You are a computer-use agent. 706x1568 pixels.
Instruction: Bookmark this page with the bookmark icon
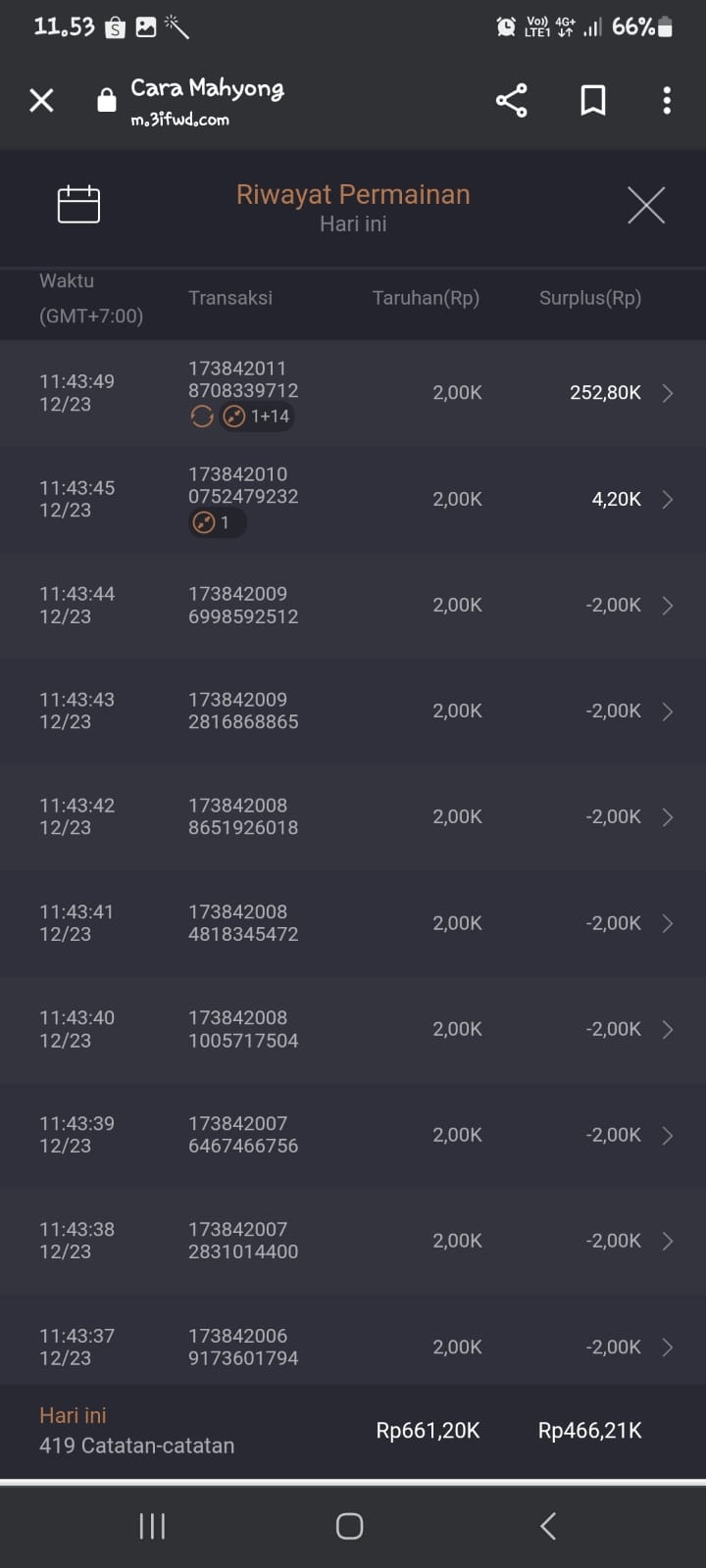pyautogui.click(x=592, y=100)
